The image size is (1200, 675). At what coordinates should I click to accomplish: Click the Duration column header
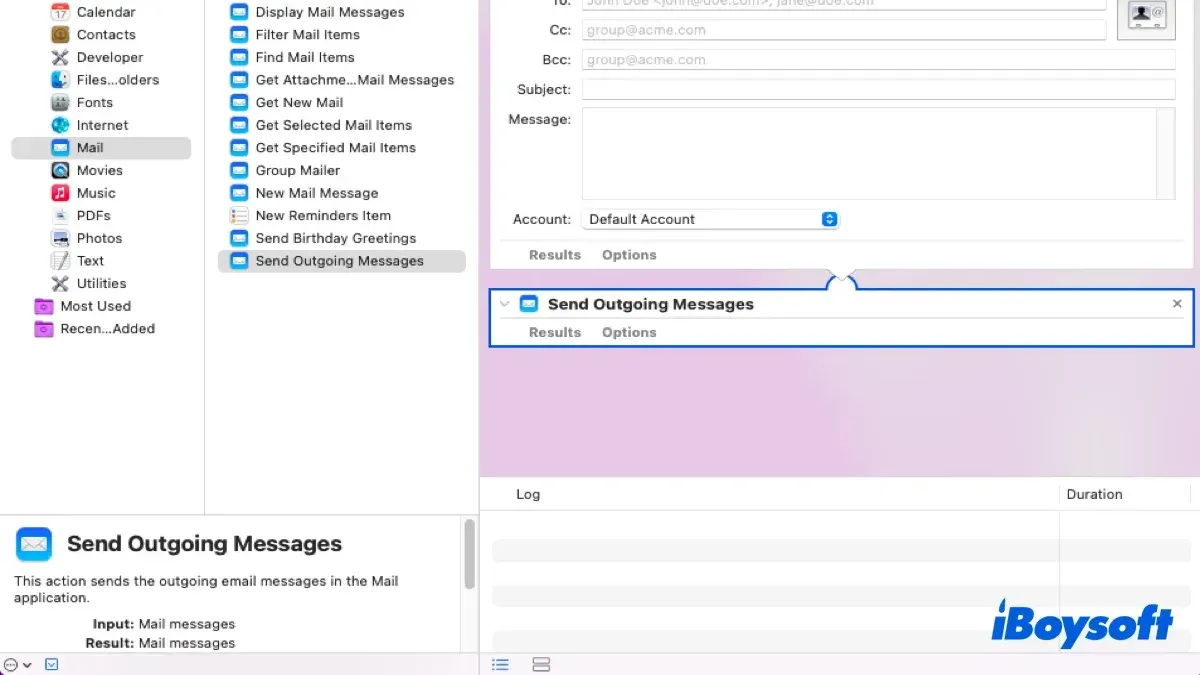[1094, 494]
